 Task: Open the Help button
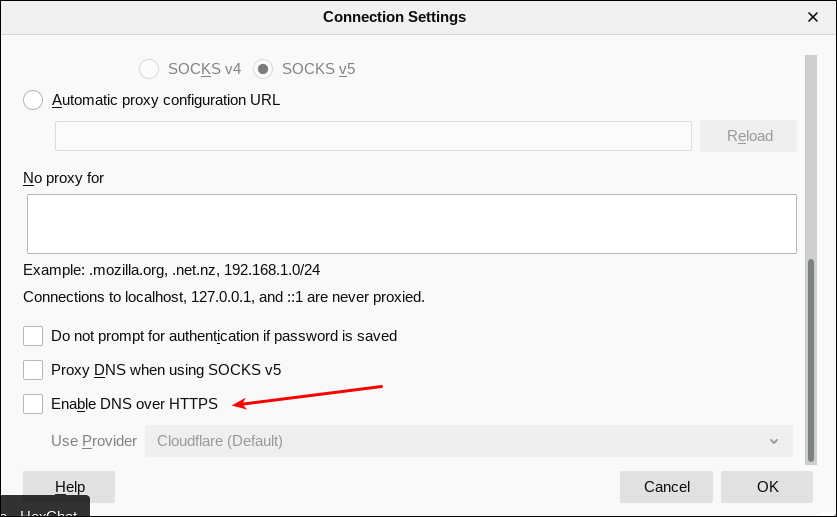[69, 487]
